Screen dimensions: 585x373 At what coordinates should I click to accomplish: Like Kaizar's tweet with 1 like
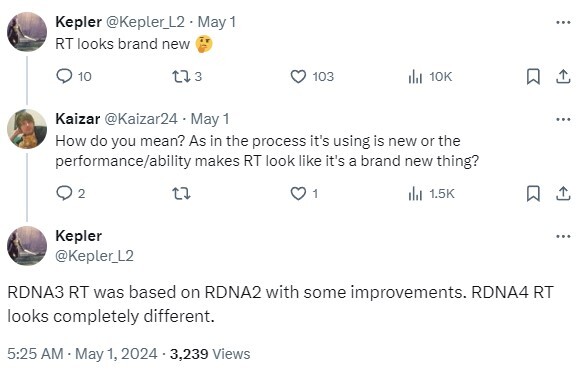298,194
